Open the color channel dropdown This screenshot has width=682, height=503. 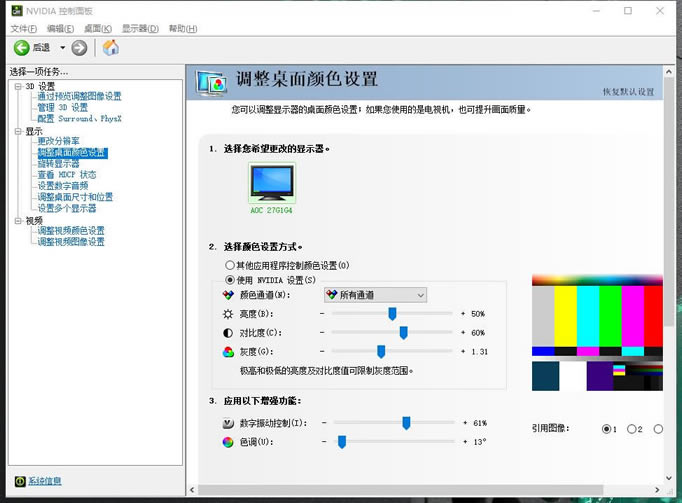pos(375,295)
